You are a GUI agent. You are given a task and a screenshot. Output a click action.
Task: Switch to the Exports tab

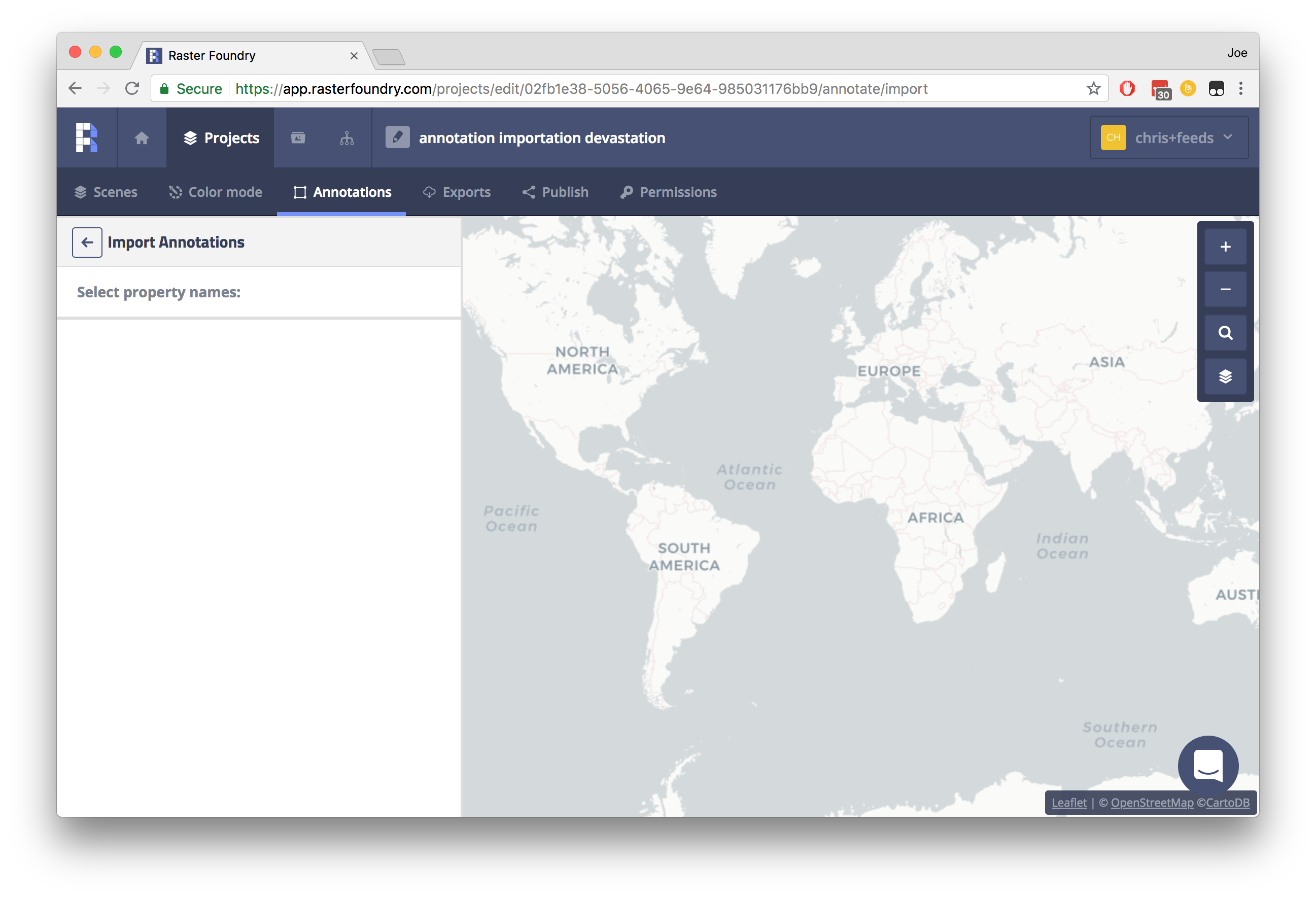pos(457,192)
